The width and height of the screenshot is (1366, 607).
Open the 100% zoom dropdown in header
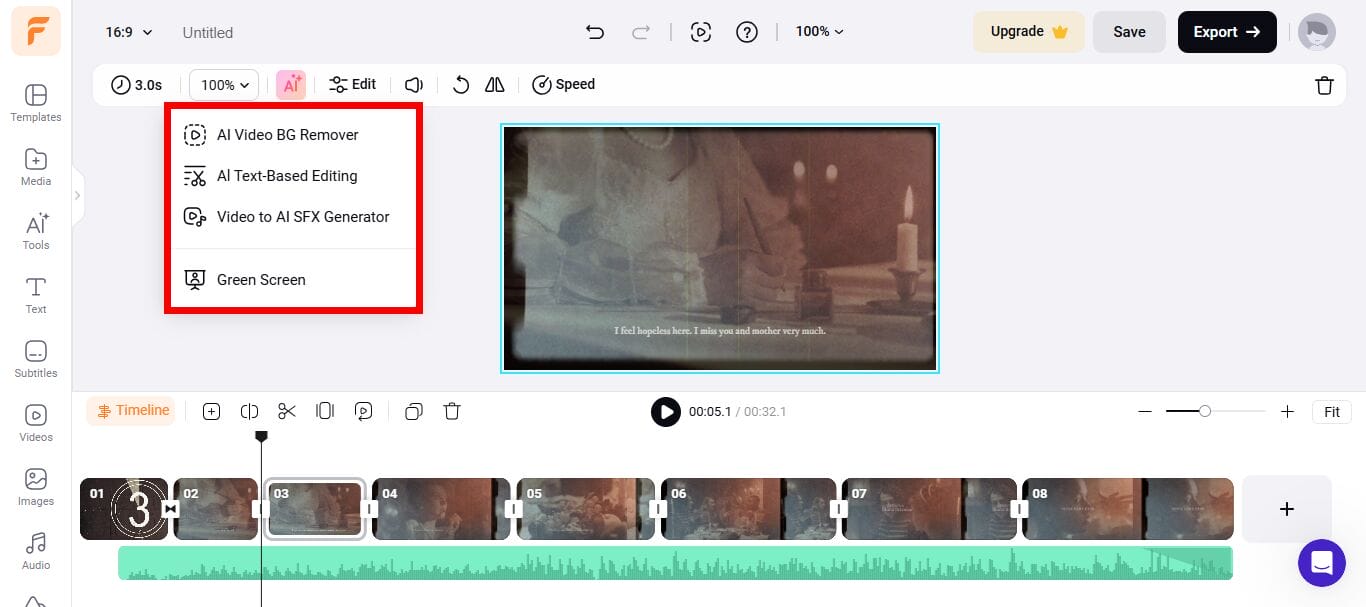click(x=819, y=32)
